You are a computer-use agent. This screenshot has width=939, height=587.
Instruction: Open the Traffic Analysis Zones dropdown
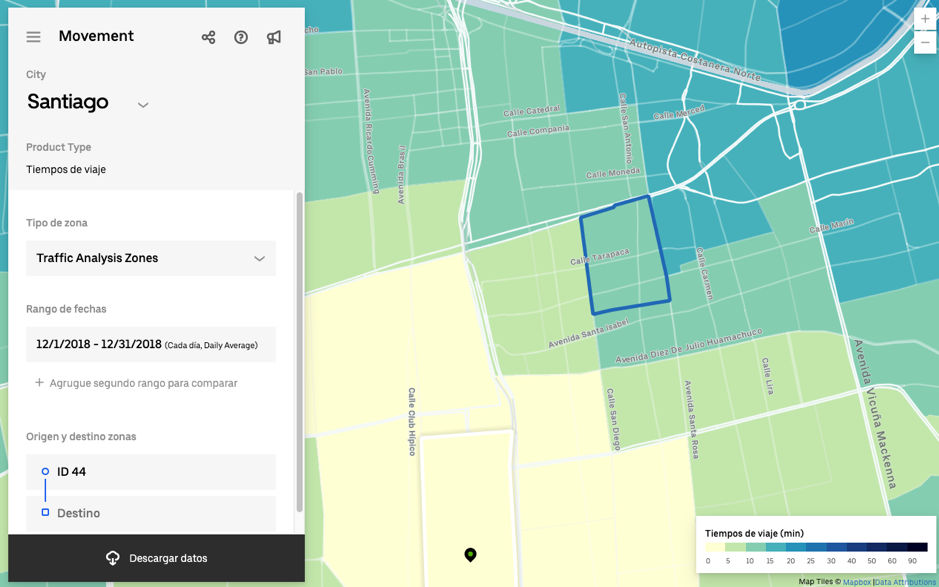tap(151, 258)
